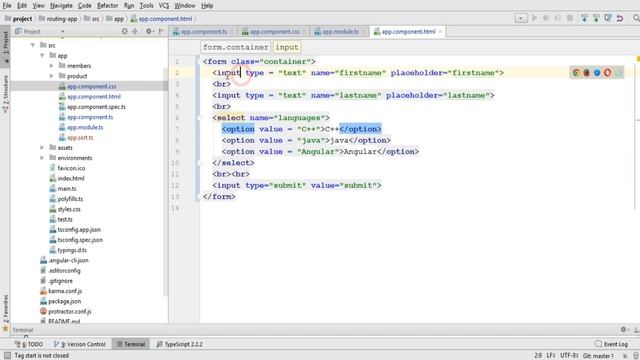
Task: Click fold toggle beside the select line in gutter
Action: [x=200, y=118]
